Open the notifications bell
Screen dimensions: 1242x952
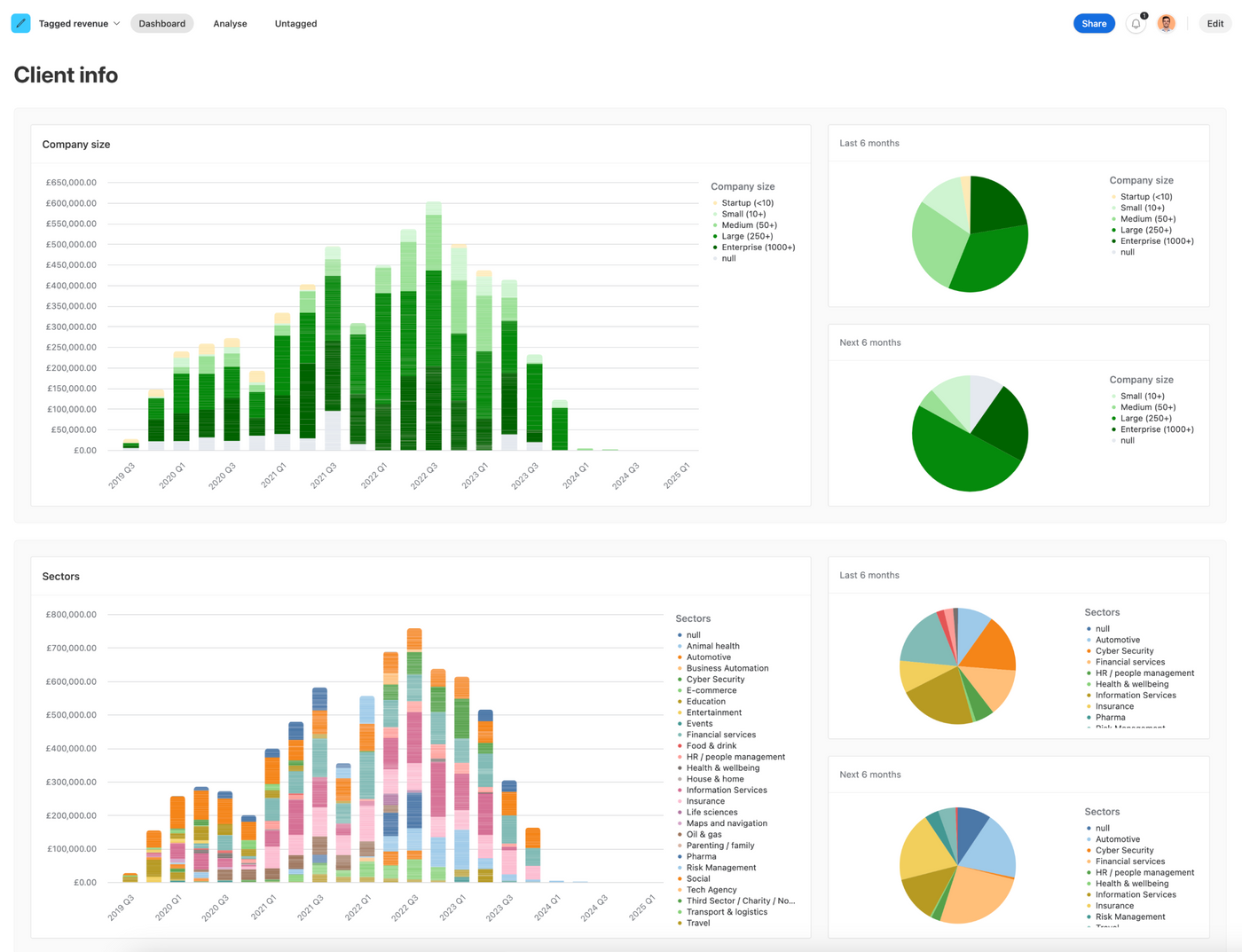(1136, 24)
